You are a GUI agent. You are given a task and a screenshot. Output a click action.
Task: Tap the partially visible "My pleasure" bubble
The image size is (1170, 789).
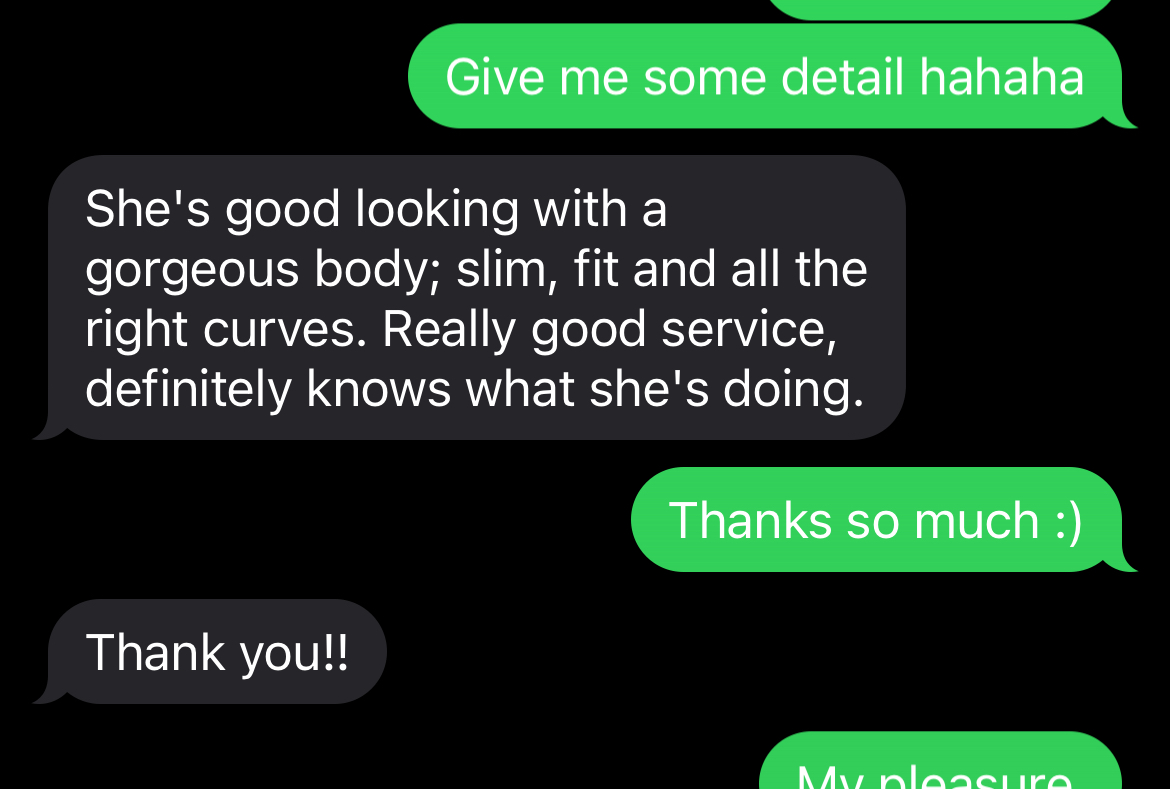click(940, 761)
